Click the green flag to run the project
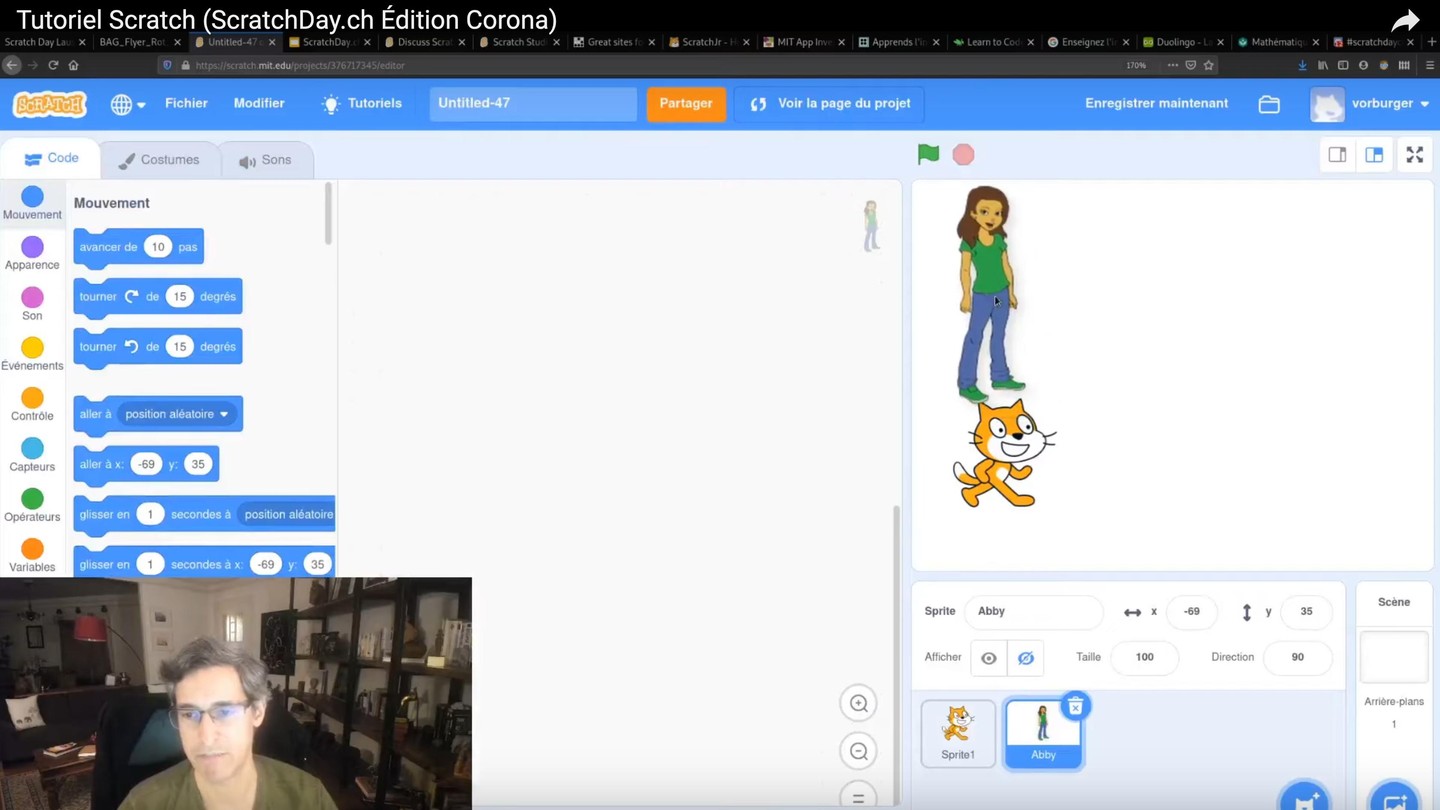 tap(927, 154)
